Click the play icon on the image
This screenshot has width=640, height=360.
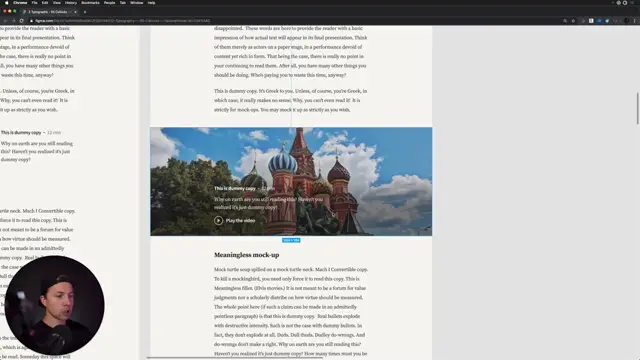click(x=218, y=220)
